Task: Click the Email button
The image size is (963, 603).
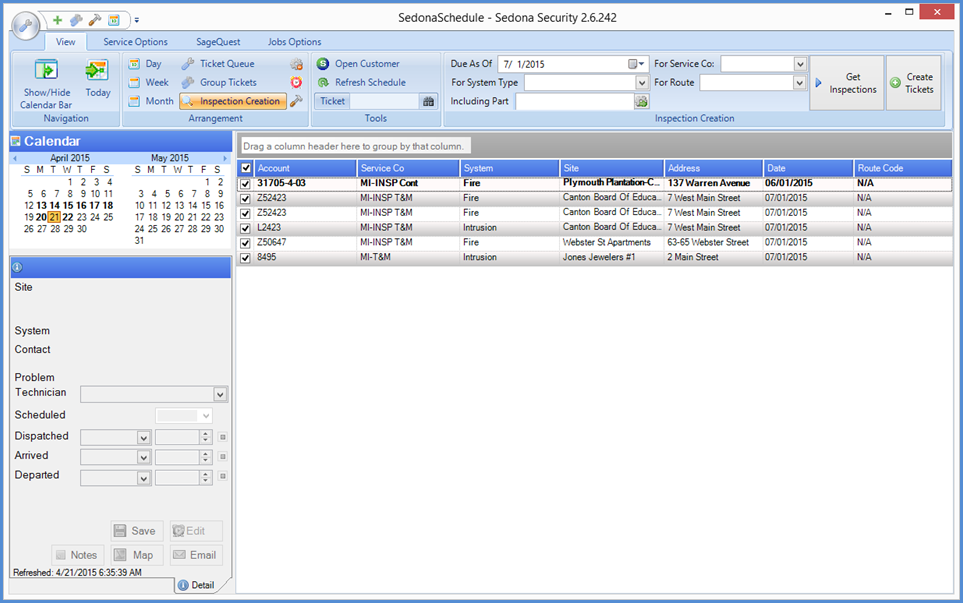Action: point(196,555)
